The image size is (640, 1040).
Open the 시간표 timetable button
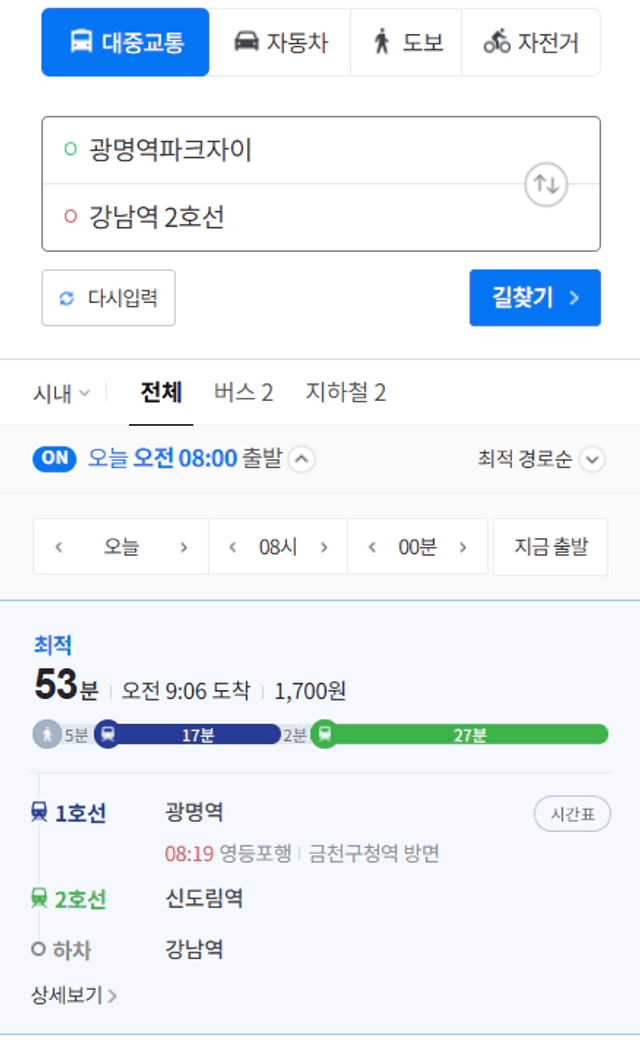[572, 814]
